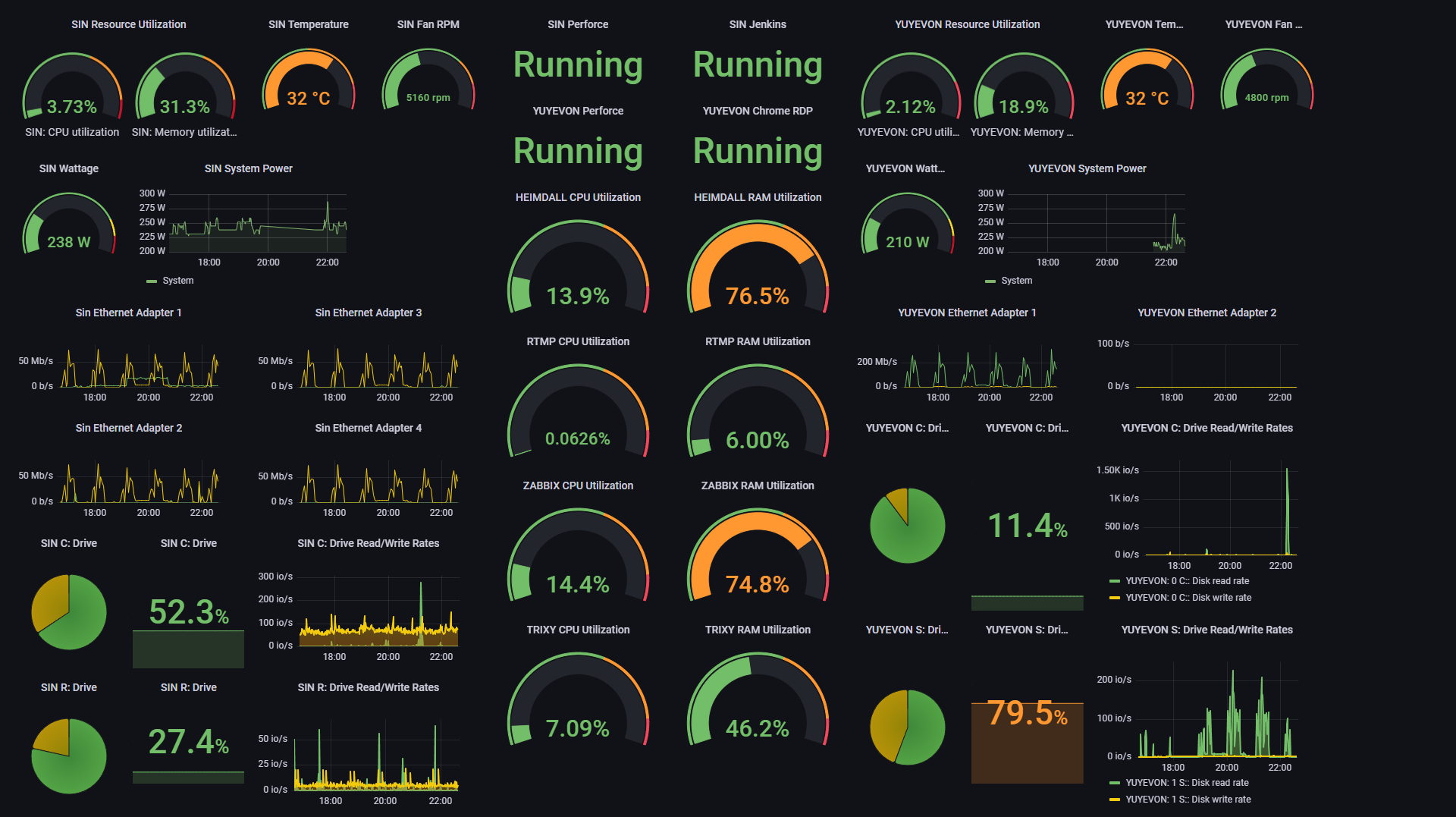Open the Sin Ethernet Adapter 3 panel title

[369, 313]
